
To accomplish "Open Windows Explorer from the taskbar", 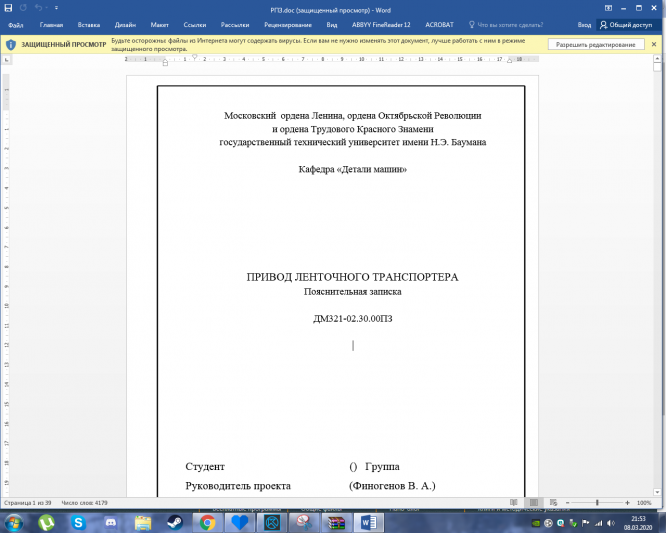I will point(143,522).
